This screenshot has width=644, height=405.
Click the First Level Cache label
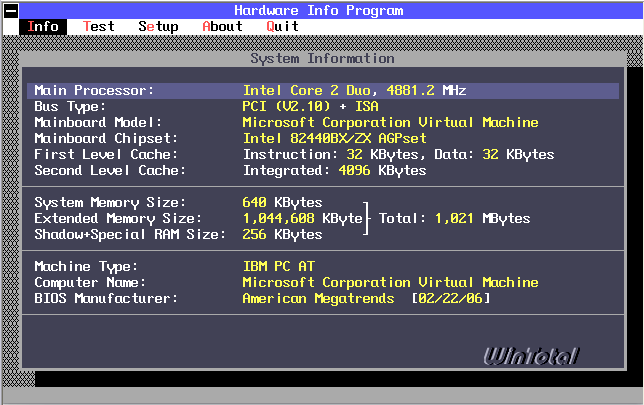(106, 154)
